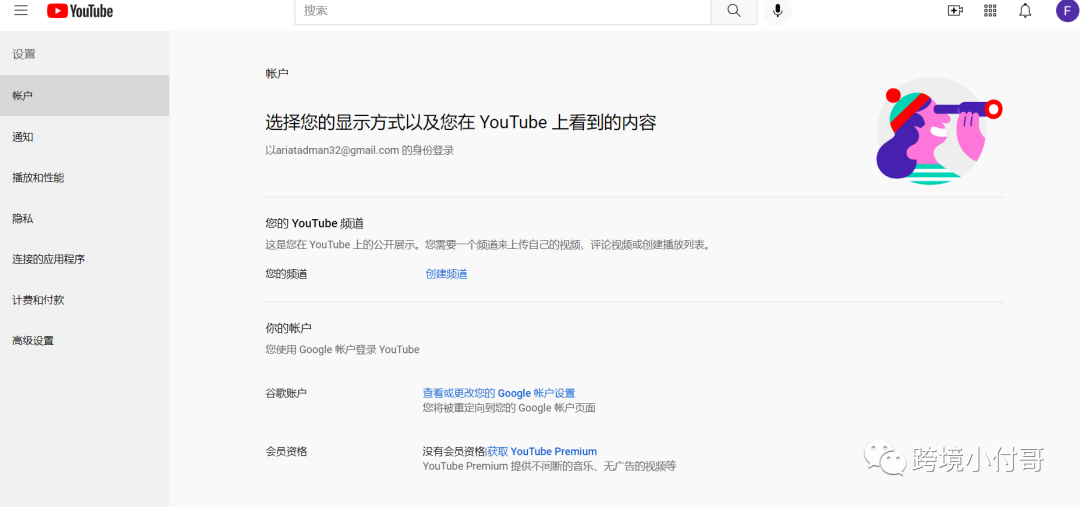Click the 设置 sidebar title
The height and width of the screenshot is (507, 1080).
(23, 54)
